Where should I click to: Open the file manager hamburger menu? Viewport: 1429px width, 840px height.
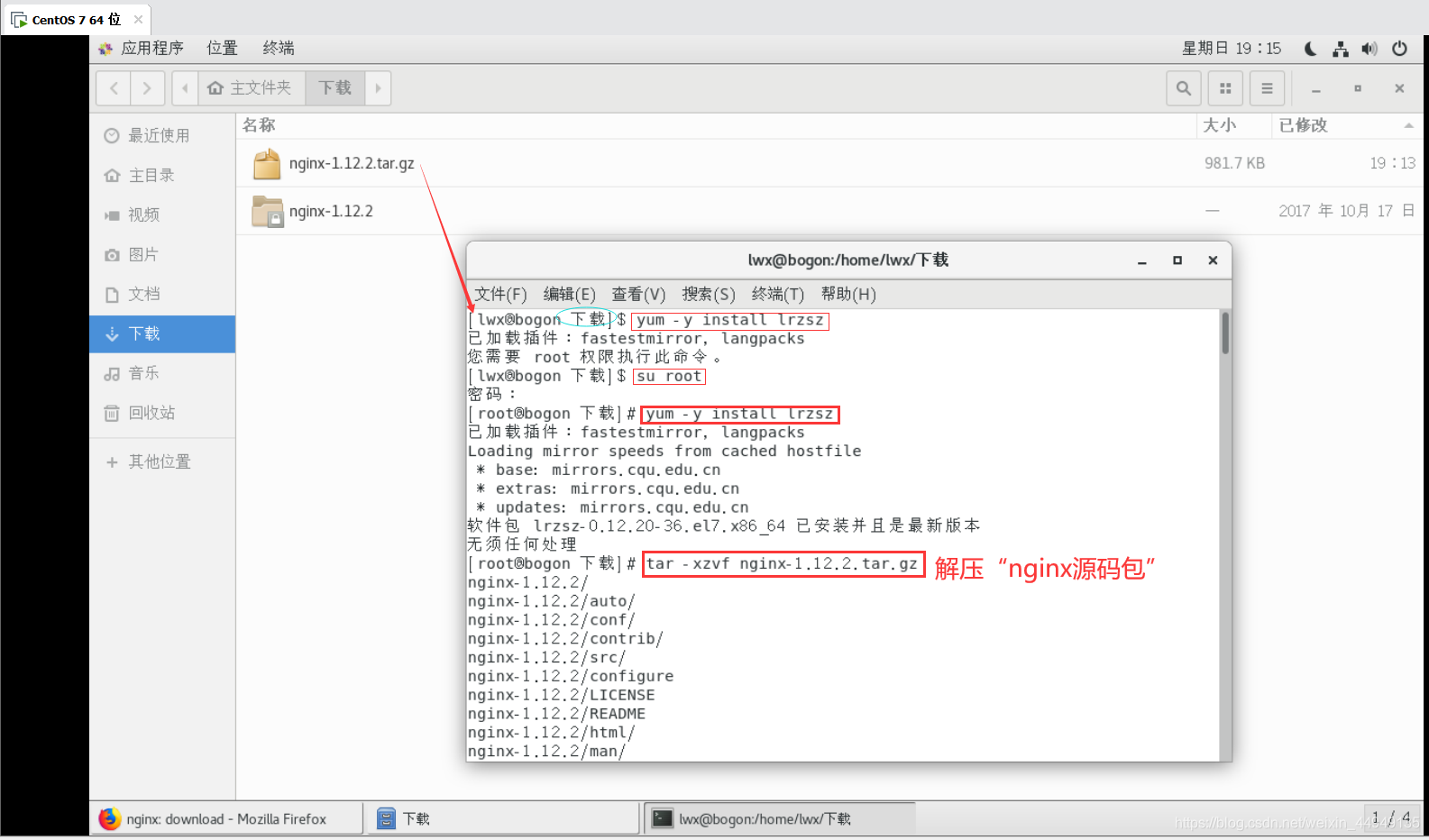[x=1267, y=88]
